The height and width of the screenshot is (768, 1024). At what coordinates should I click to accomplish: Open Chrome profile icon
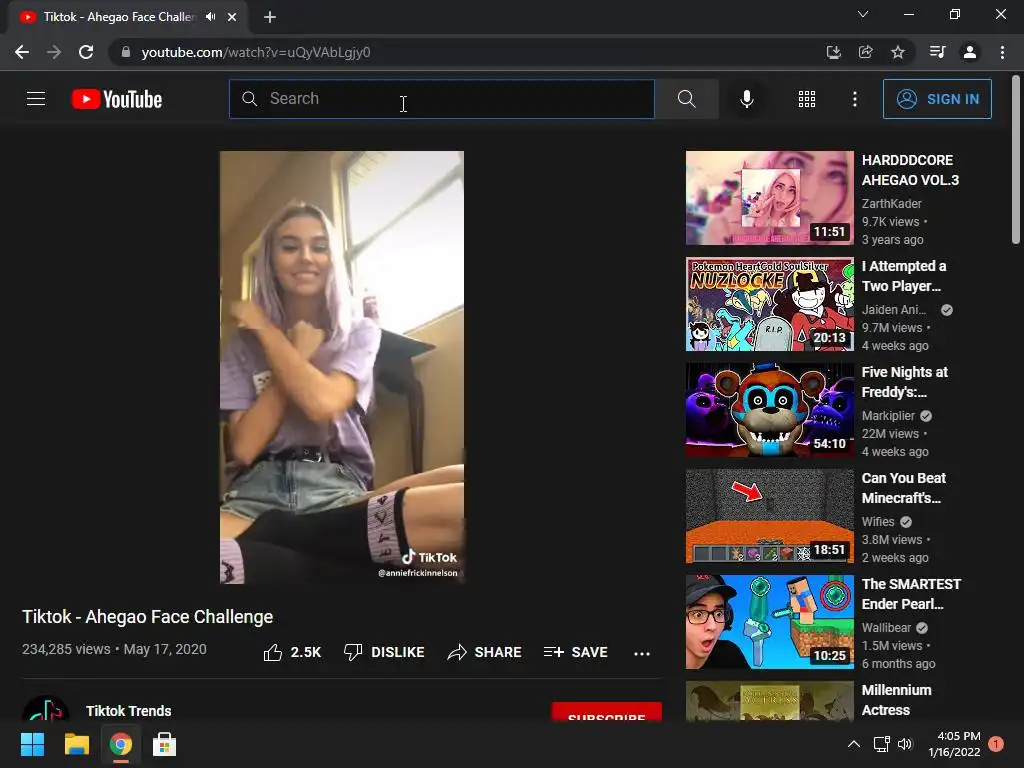point(970,52)
